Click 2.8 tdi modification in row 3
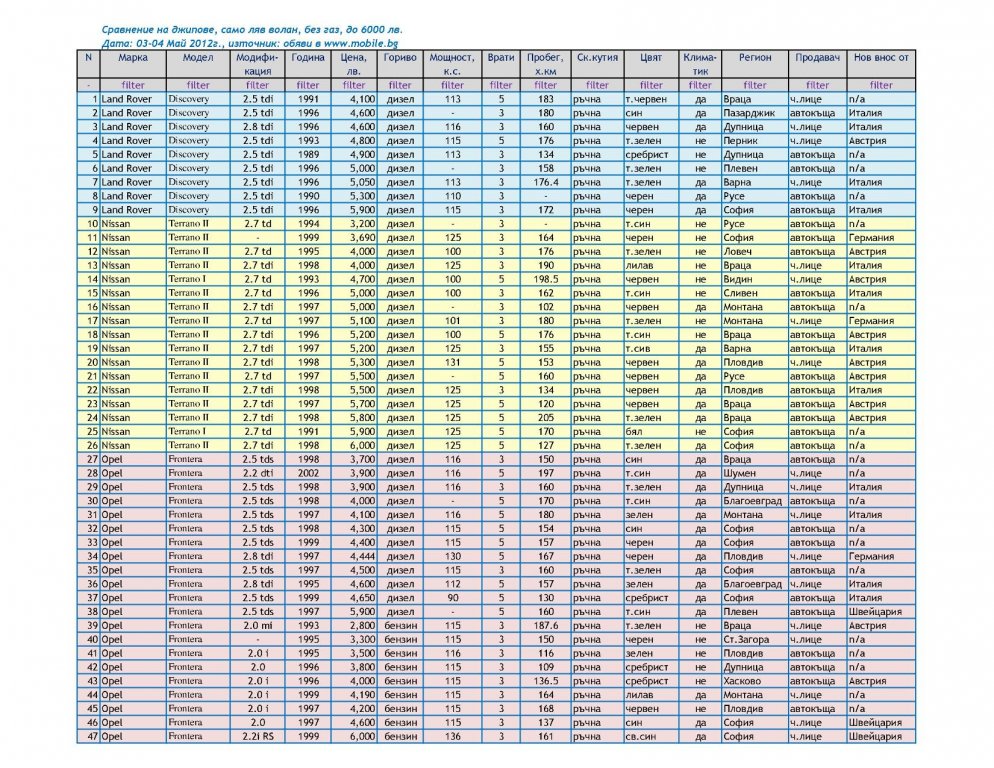994x768 pixels. [257, 127]
